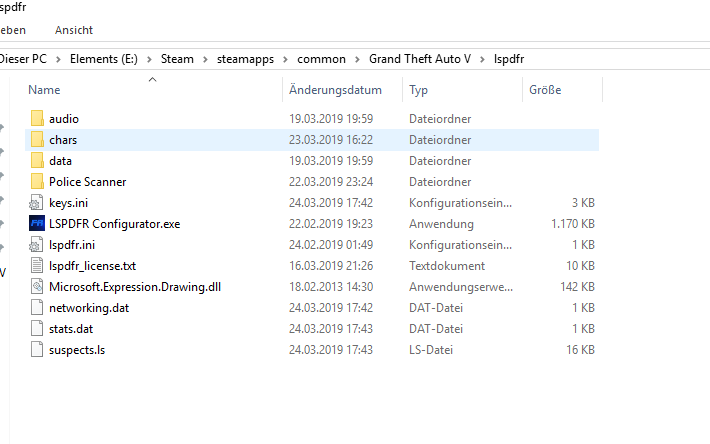Screen dimensions: 710x444
Task: Click the size value 16 KB
Action: pyautogui.click(x=580, y=350)
